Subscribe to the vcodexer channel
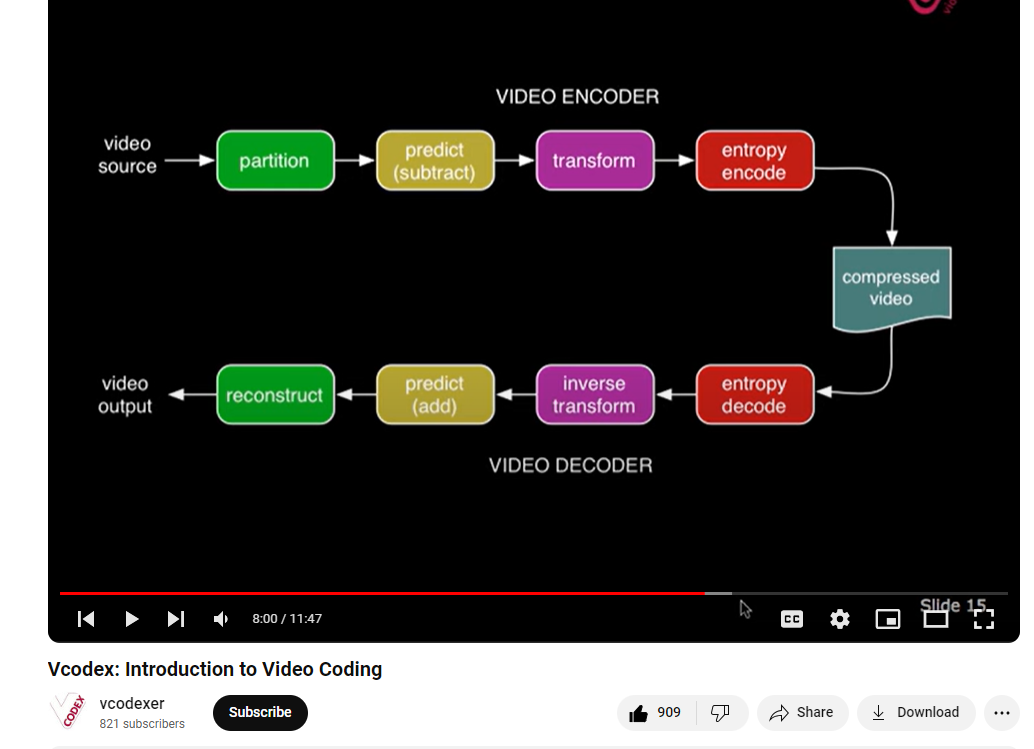Screen dimensions: 1034x749 260,712
